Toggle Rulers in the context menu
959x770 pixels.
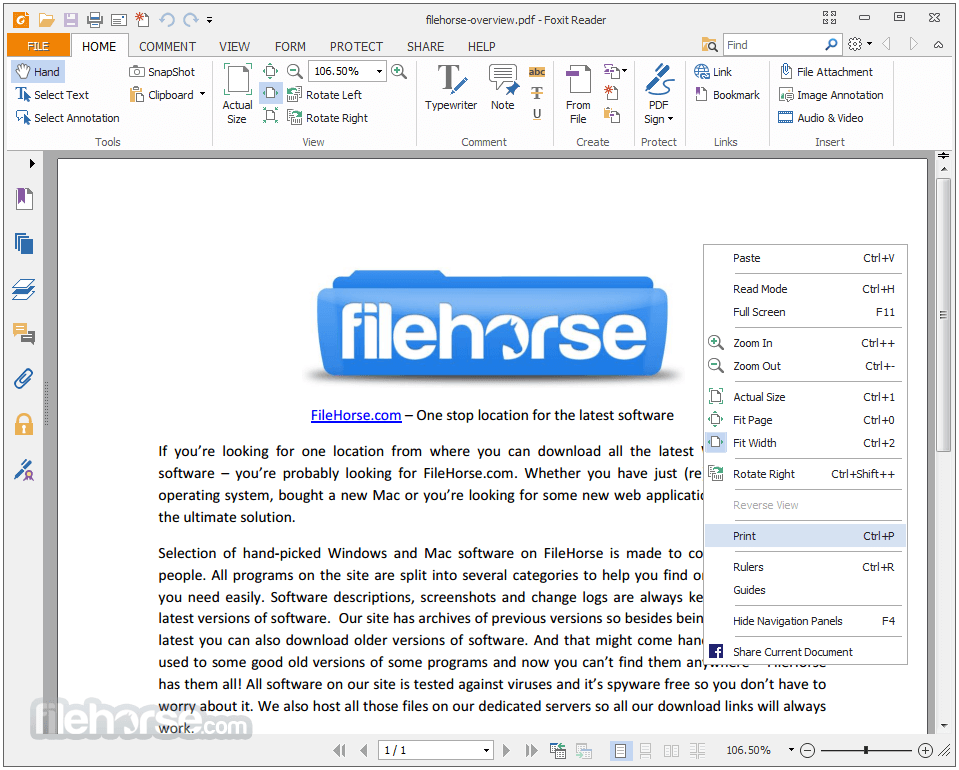click(805, 567)
